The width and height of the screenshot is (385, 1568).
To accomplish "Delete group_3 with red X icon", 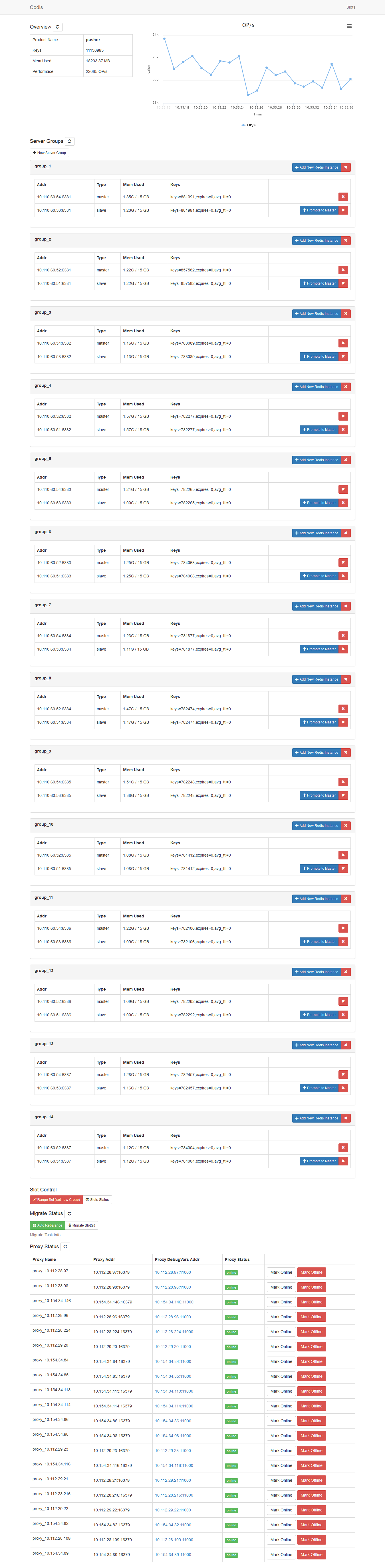I will point(345,313).
